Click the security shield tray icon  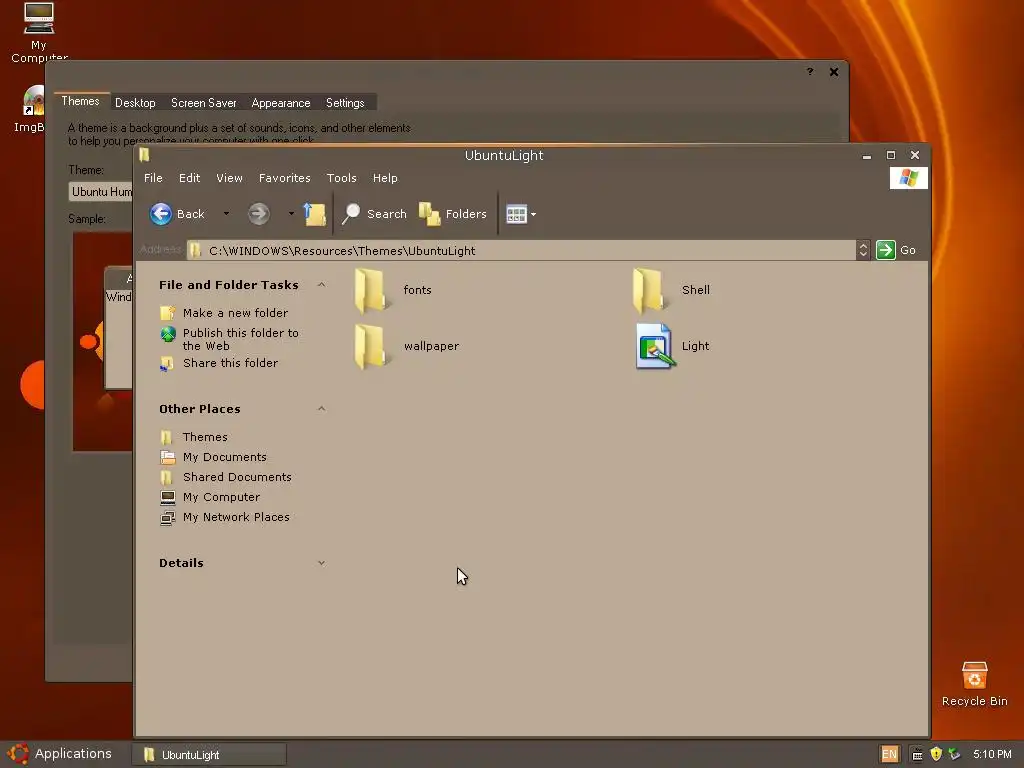tap(936, 754)
